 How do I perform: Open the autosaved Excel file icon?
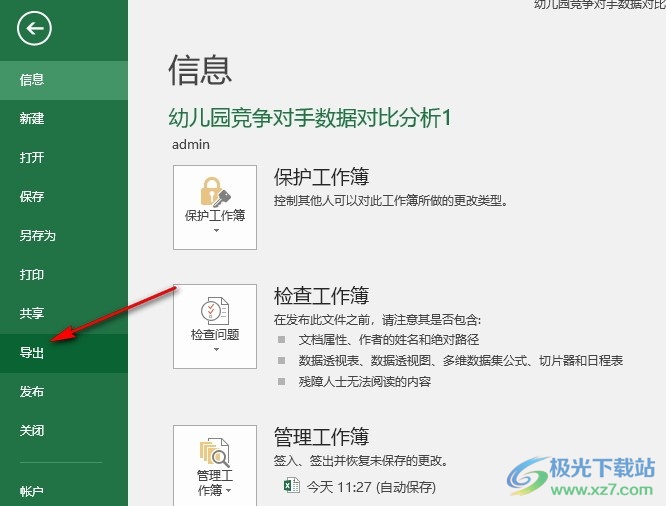[x=292, y=486]
